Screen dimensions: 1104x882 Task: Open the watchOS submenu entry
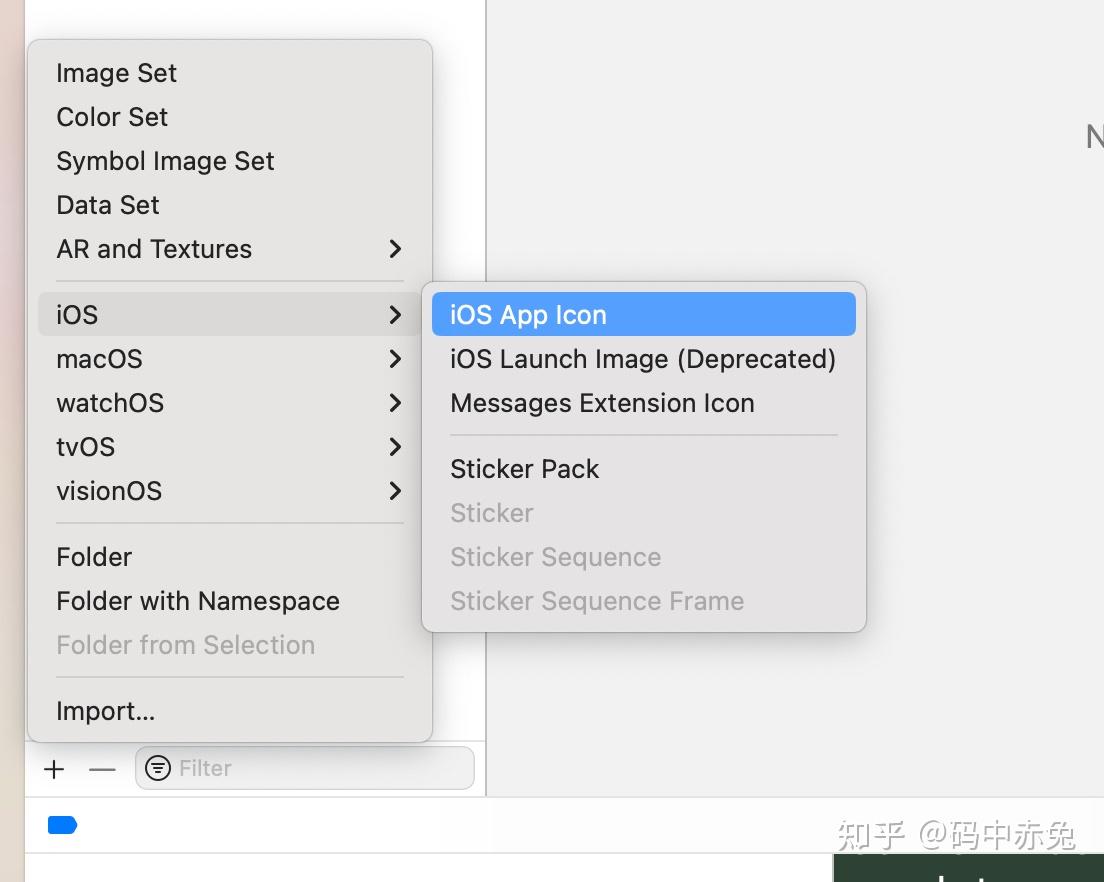pos(230,403)
